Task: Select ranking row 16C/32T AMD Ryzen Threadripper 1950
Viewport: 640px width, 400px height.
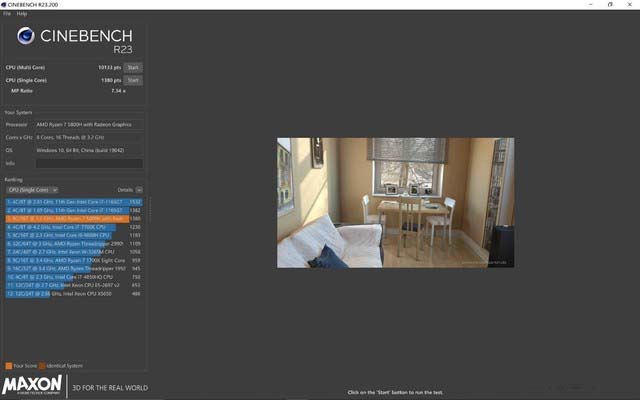Action: (x=74, y=269)
